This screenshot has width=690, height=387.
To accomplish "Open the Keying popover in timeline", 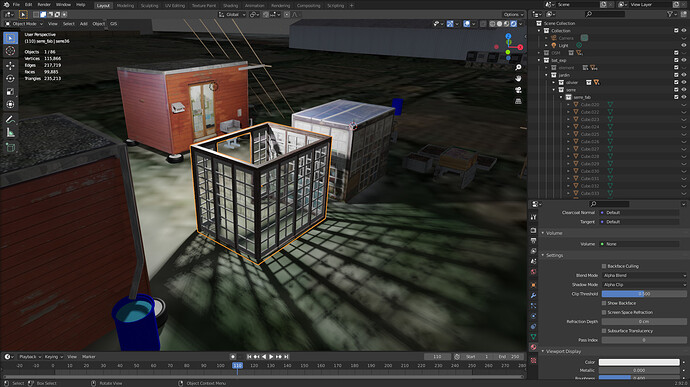I will [x=54, y=357].
